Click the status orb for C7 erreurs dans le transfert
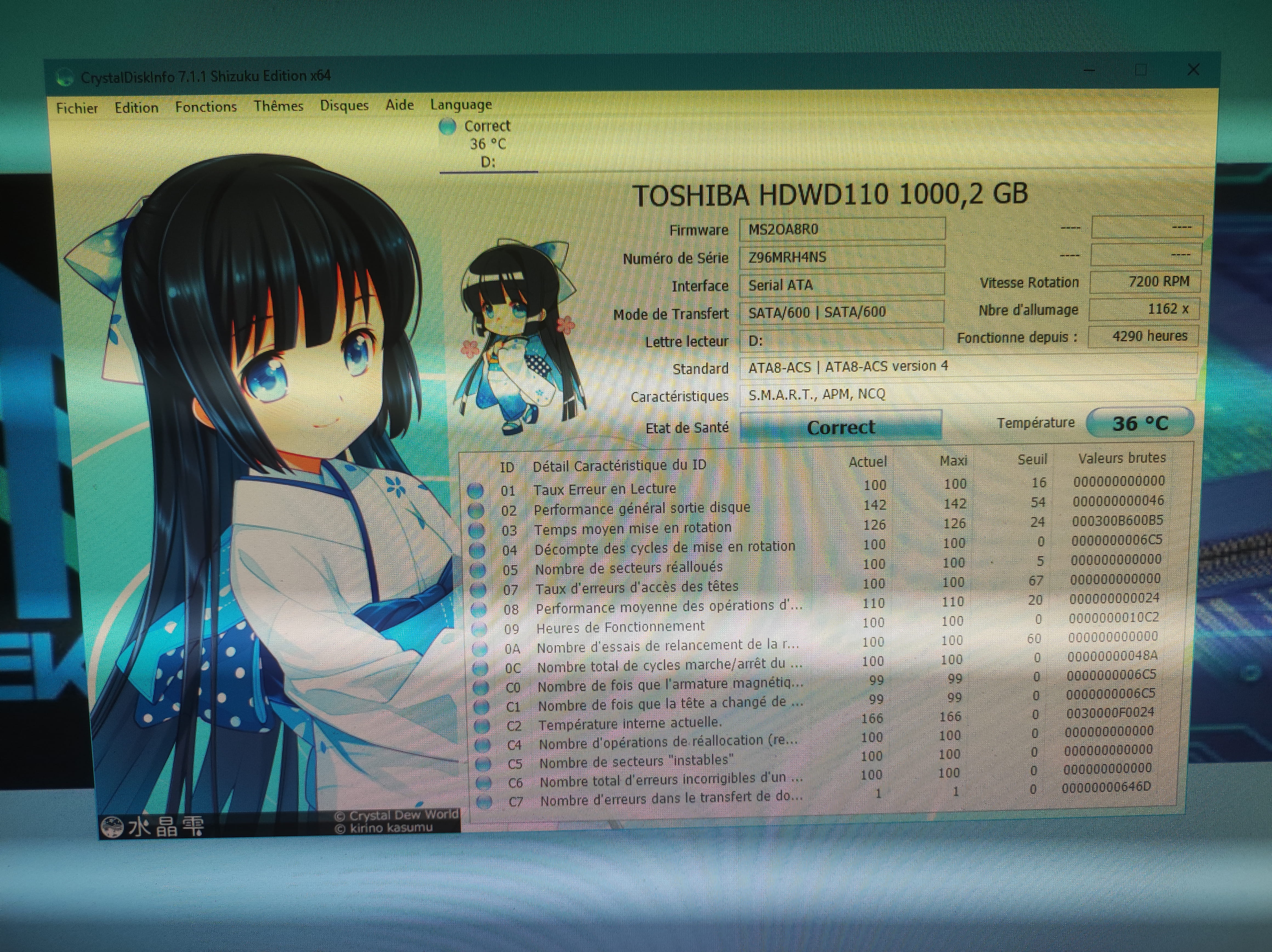The height and width of the screenshot is (952, 1272). 485,801
